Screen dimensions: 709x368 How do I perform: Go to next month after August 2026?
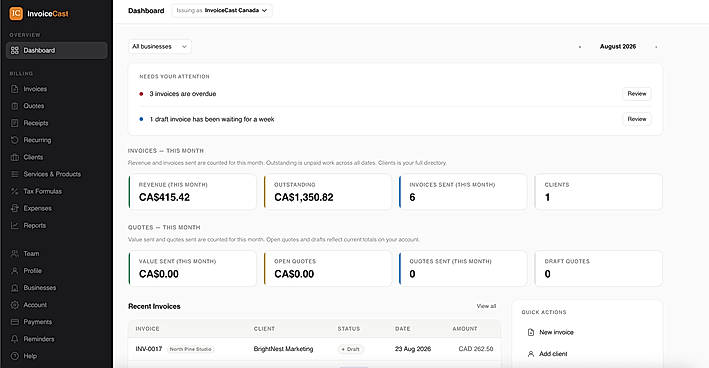656,47
